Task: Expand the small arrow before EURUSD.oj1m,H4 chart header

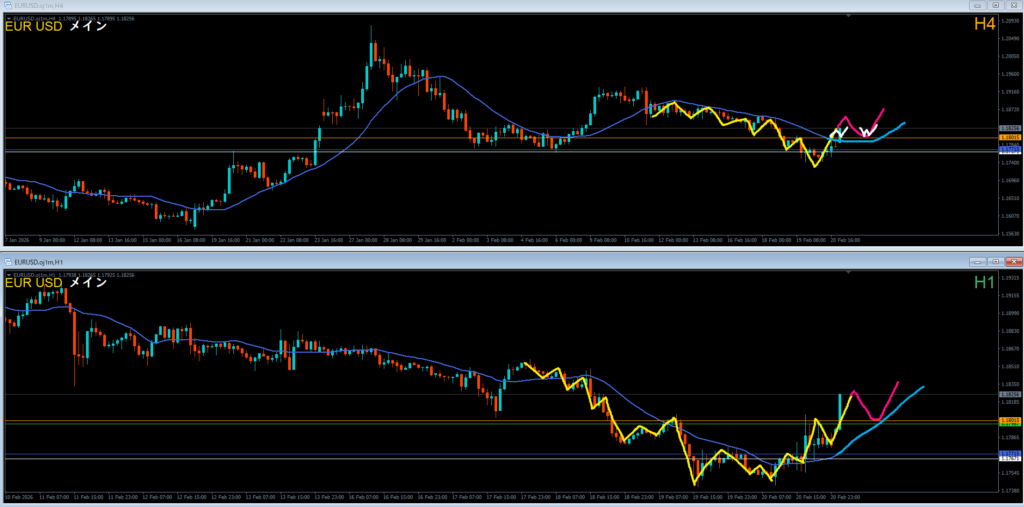Action: click(x=8, y=18)
